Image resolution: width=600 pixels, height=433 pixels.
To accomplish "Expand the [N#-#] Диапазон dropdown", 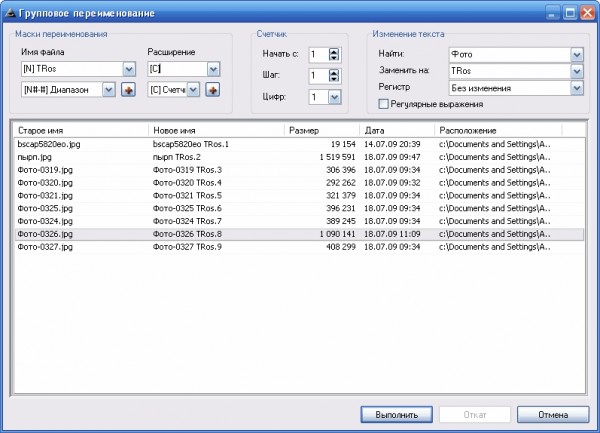I will click(x=109, y=90).
